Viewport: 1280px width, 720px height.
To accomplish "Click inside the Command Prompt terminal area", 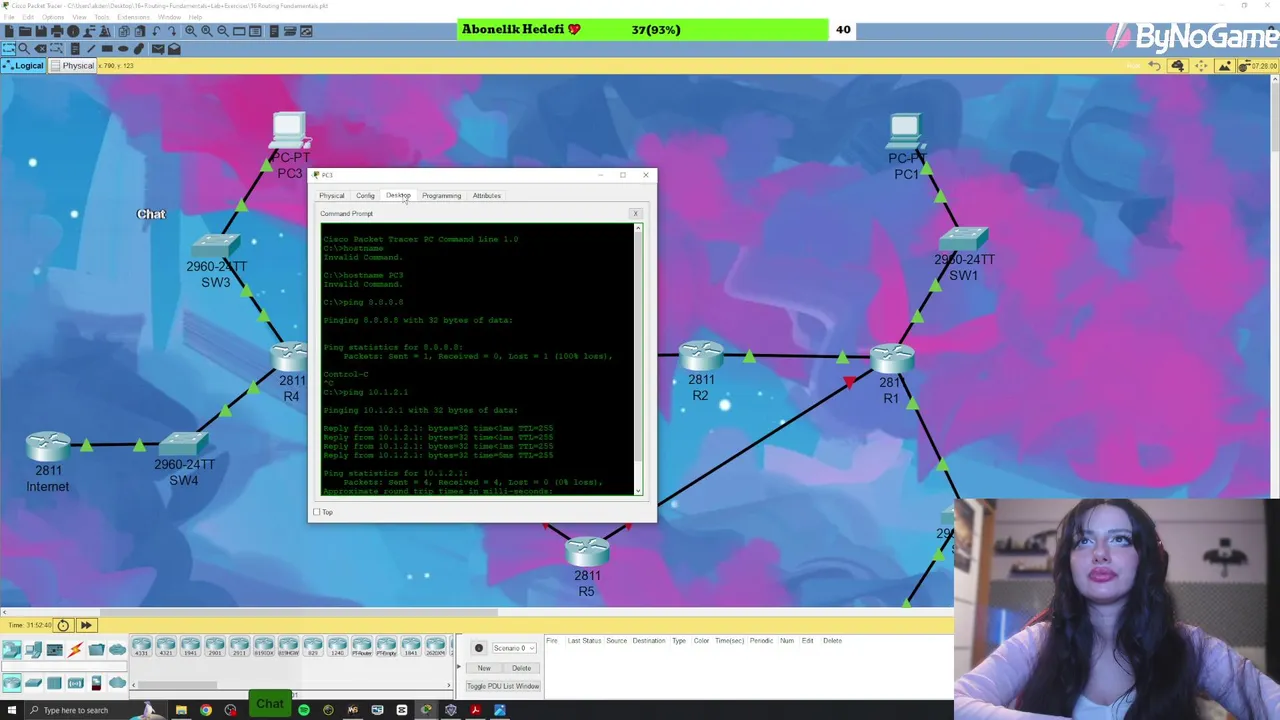I will (477, 359).
